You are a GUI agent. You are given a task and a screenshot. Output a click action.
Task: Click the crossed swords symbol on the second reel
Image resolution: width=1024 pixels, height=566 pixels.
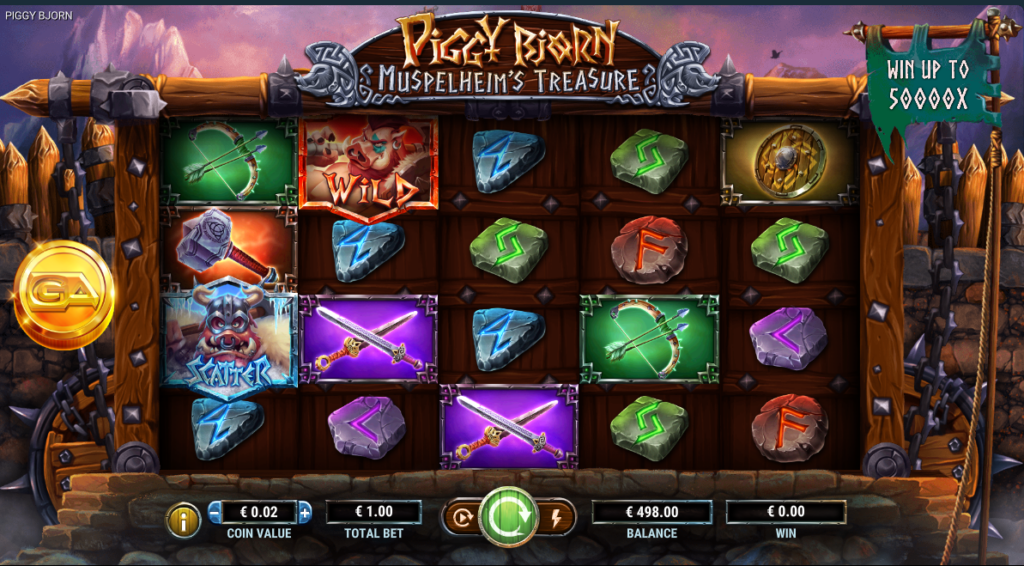pos(368,338)
